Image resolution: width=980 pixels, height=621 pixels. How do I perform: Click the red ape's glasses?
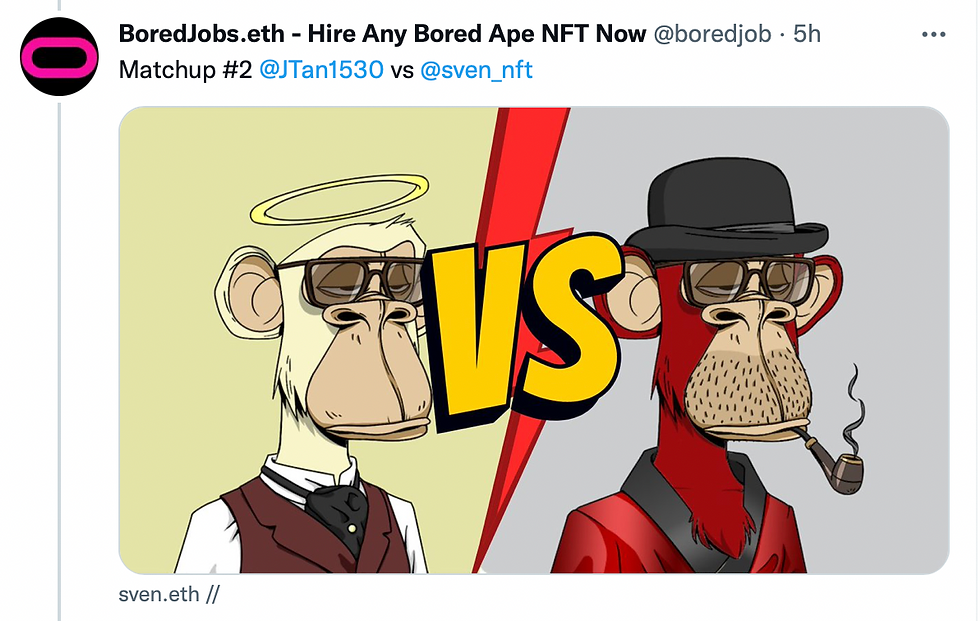pos(749,282)
